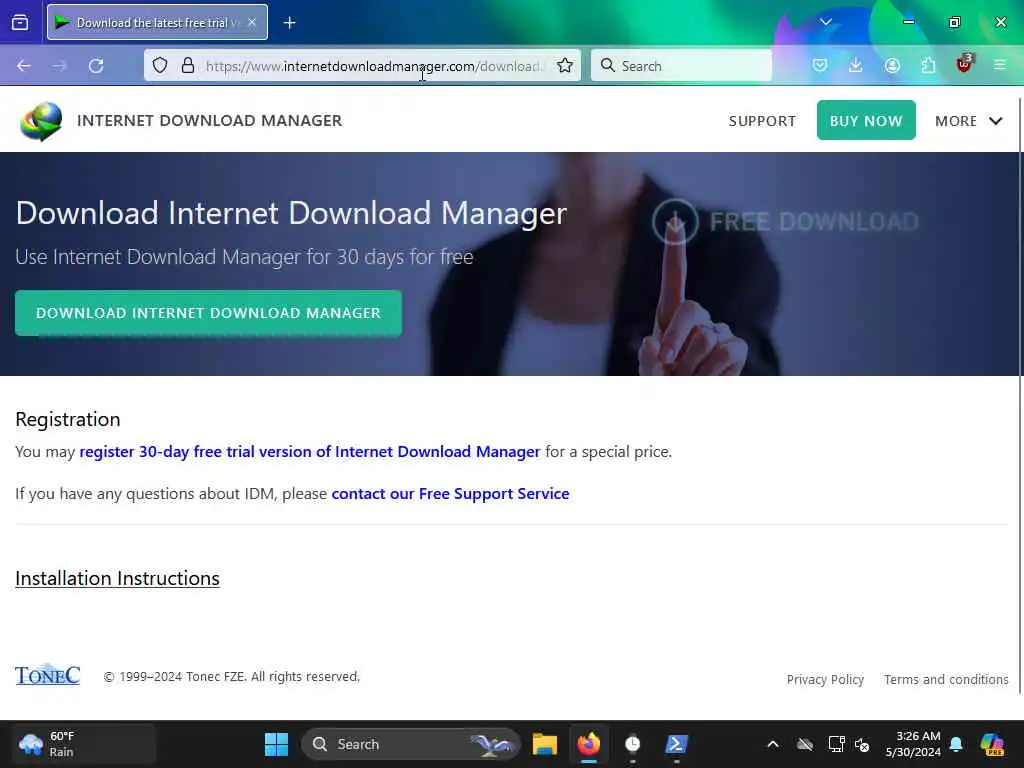Click the 1999–2024 Tonec FZE copyright text

(x=232, y=677)
